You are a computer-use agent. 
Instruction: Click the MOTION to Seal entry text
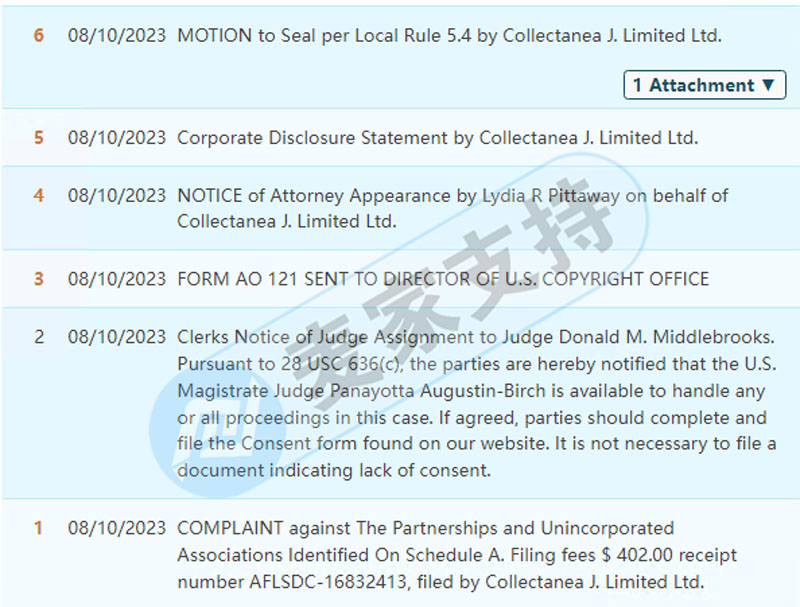pyautogui.click(x=449, y=36)
